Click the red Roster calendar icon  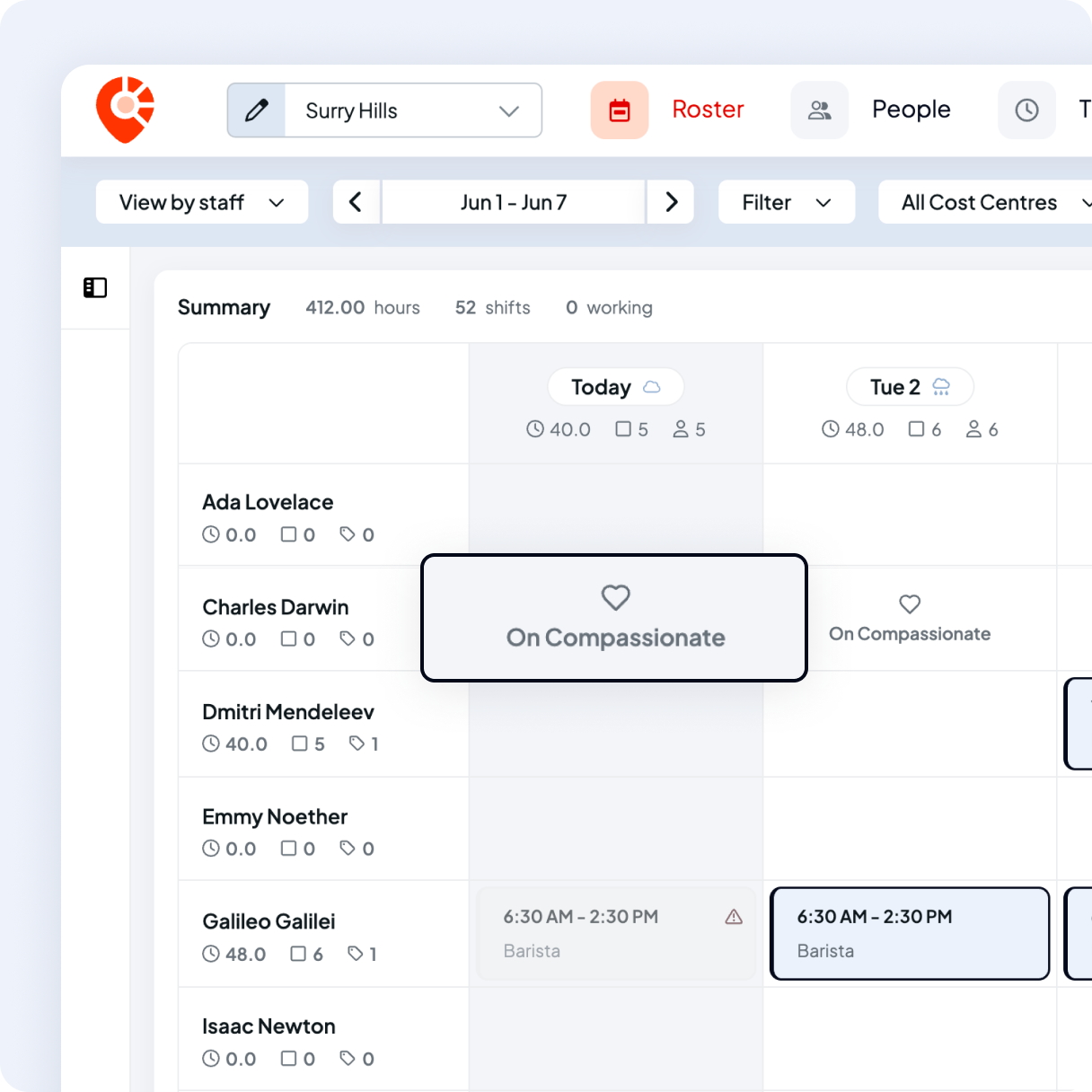coord(620,110)
